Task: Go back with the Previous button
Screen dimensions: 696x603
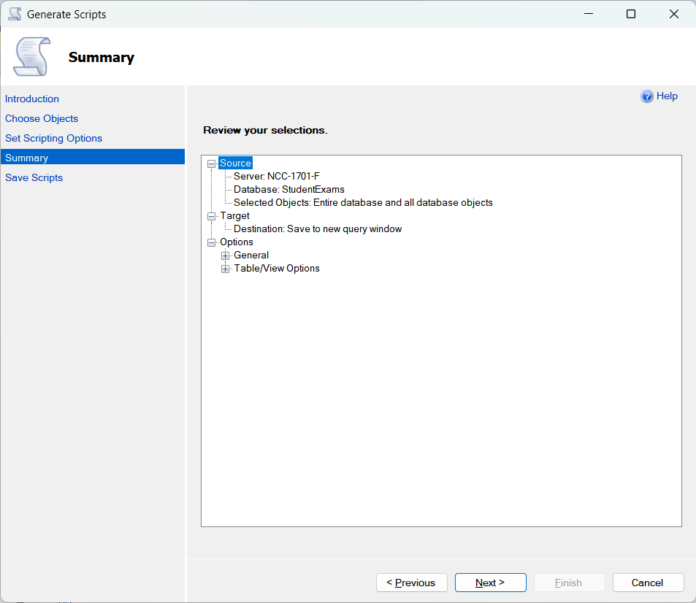Action: tap(411, 583)
